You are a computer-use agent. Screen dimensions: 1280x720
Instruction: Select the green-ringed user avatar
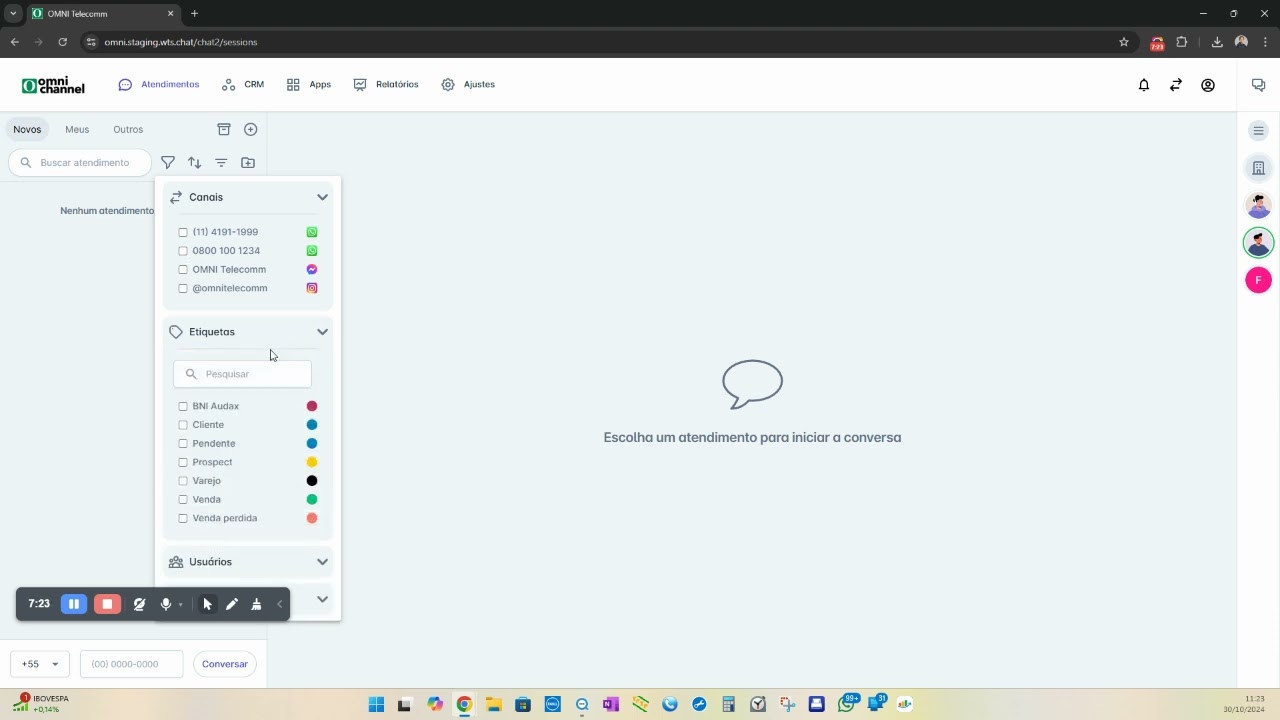point(1259,242)
